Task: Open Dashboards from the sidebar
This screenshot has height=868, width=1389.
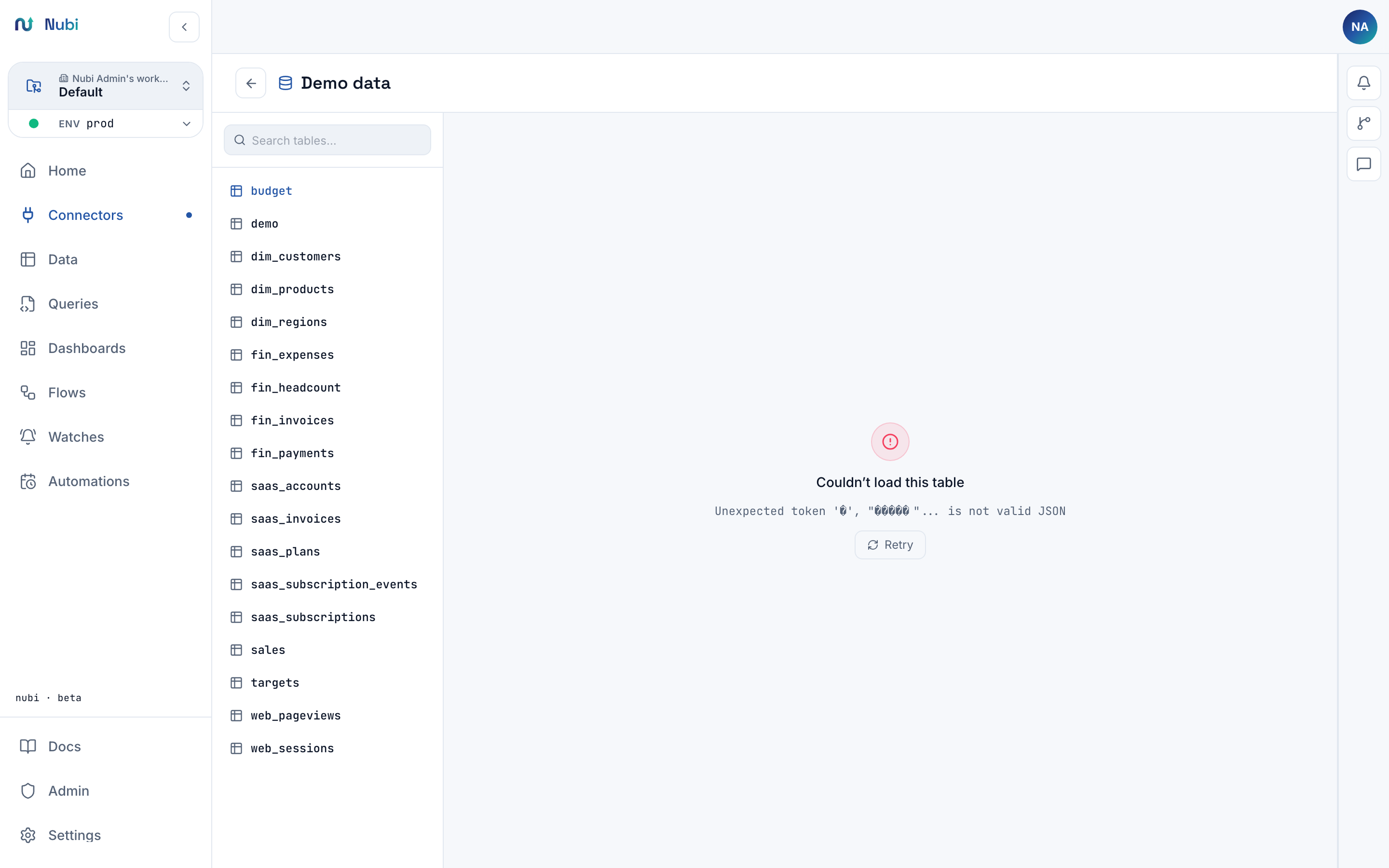Action: (x=106, y=348)
